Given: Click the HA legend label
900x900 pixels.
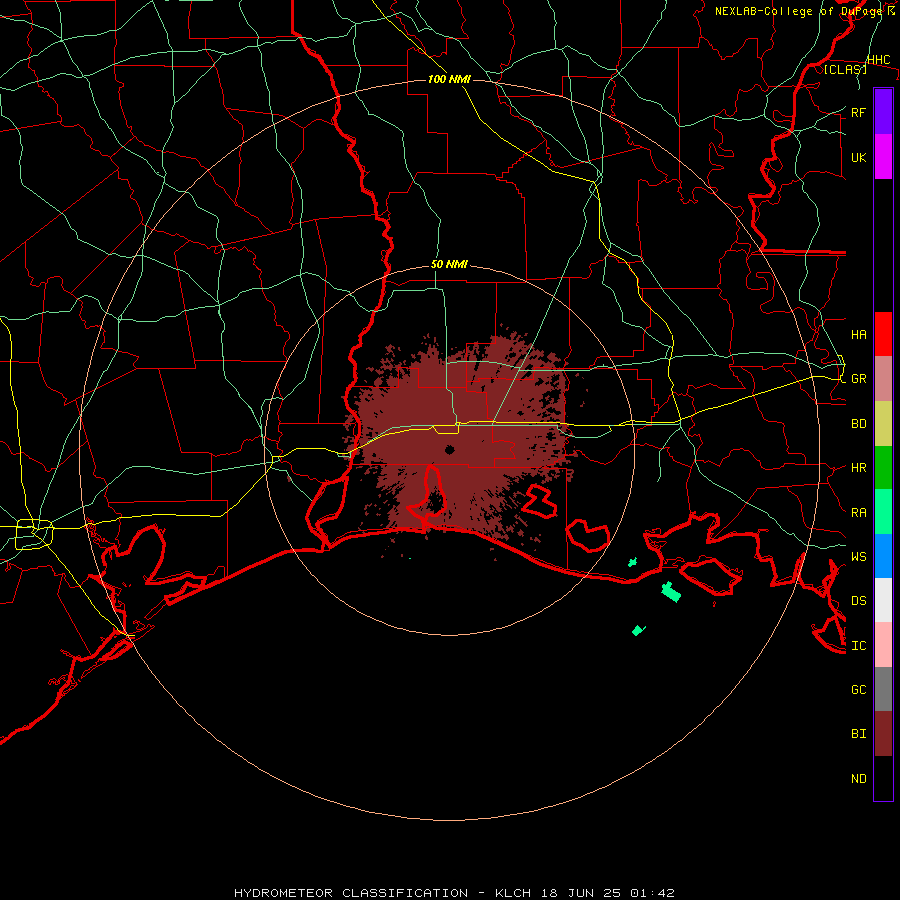Looking at the screenshot, I should point(858,334).
